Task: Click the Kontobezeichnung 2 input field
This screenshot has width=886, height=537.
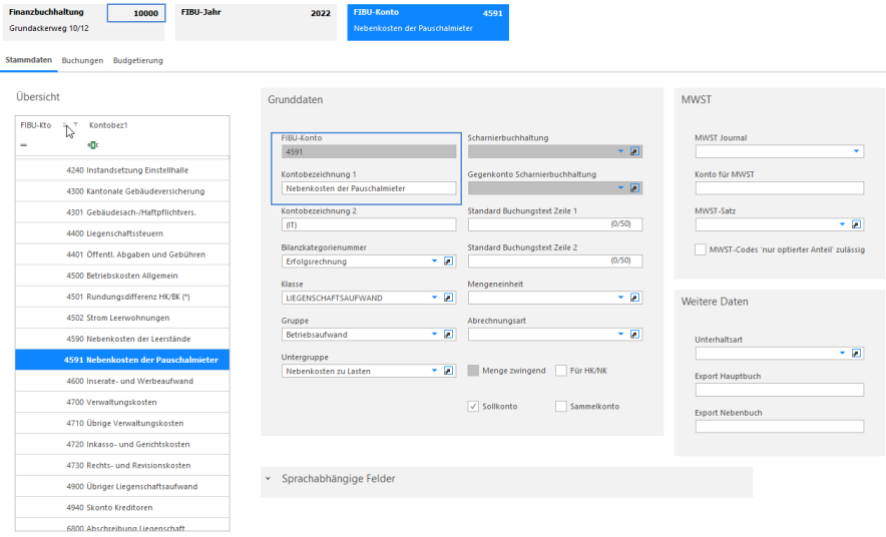Action: [x=368, y=225]
